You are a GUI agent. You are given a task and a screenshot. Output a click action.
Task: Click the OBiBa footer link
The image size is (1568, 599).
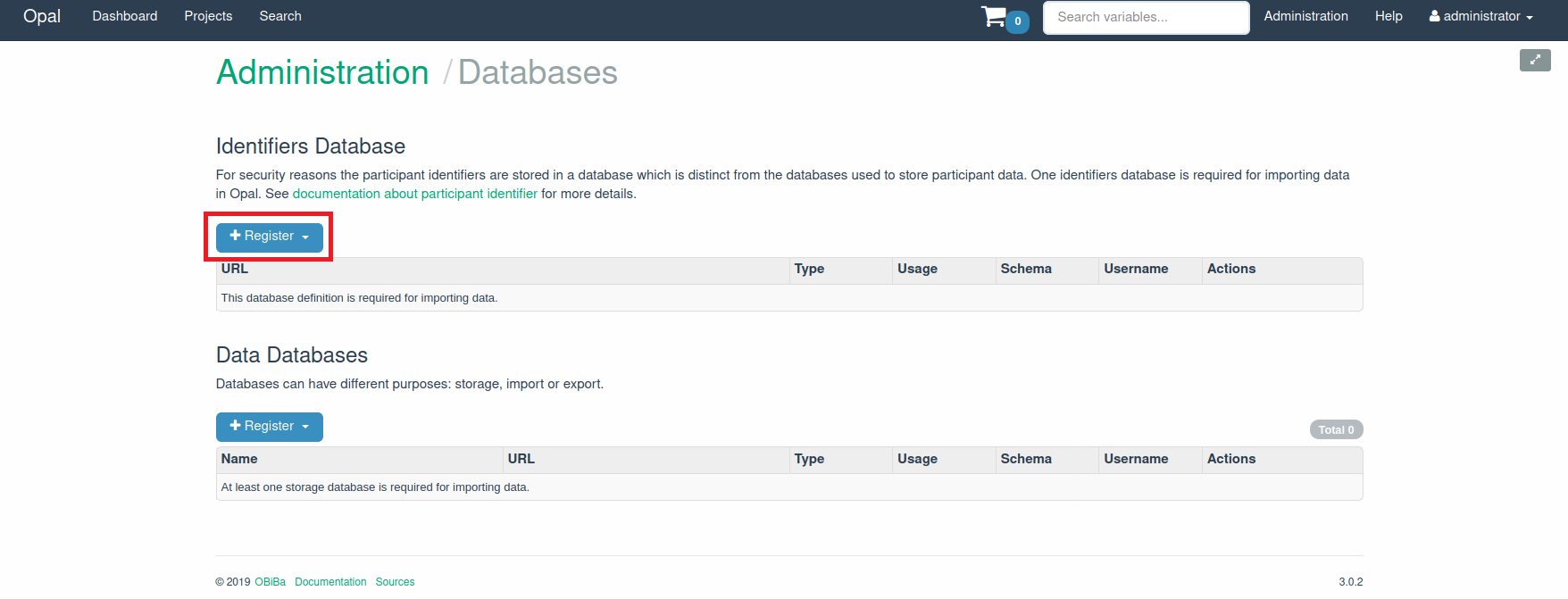pos(270,582)
